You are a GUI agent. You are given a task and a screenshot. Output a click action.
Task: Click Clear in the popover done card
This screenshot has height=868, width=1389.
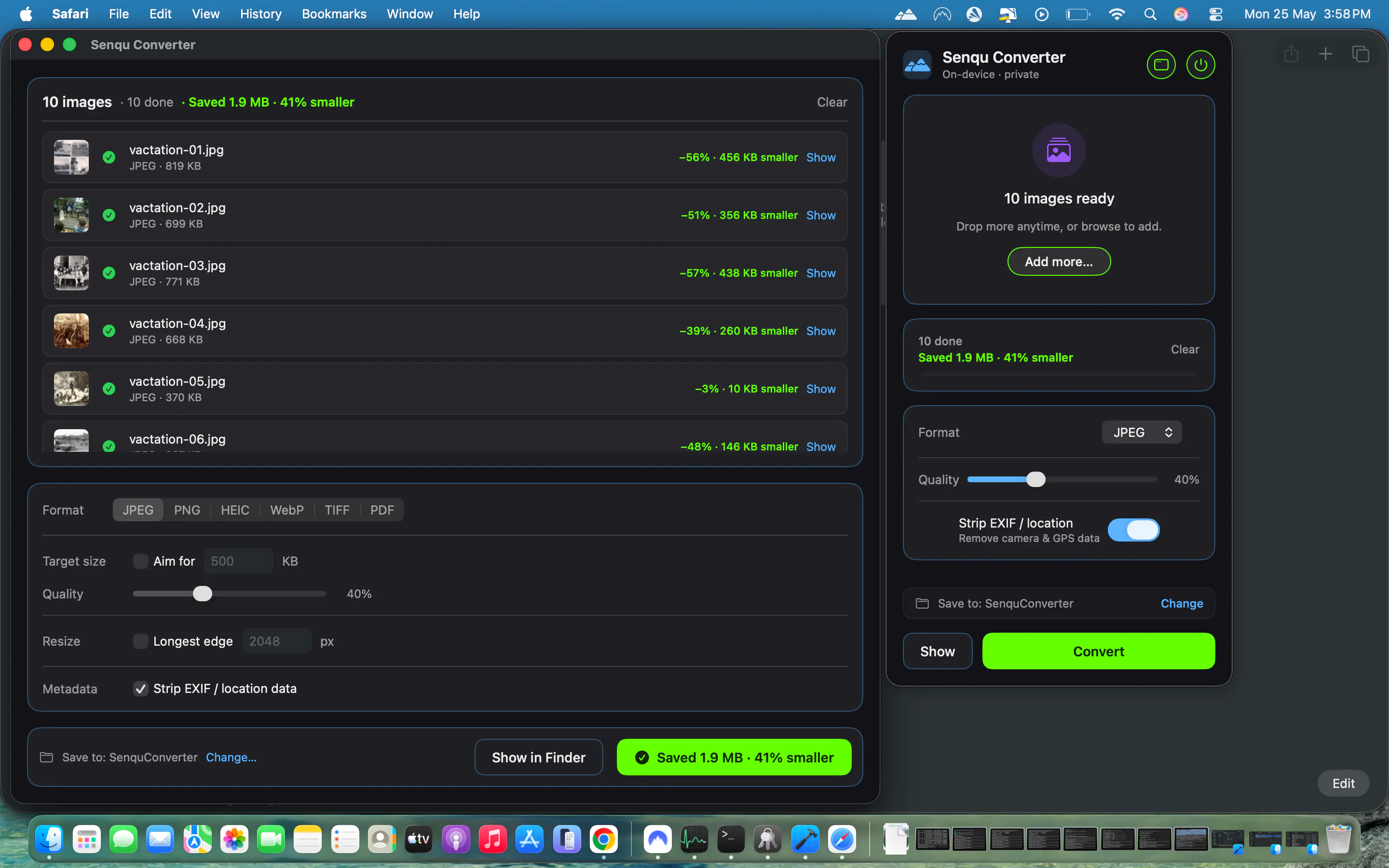[x=1185, y=349]
